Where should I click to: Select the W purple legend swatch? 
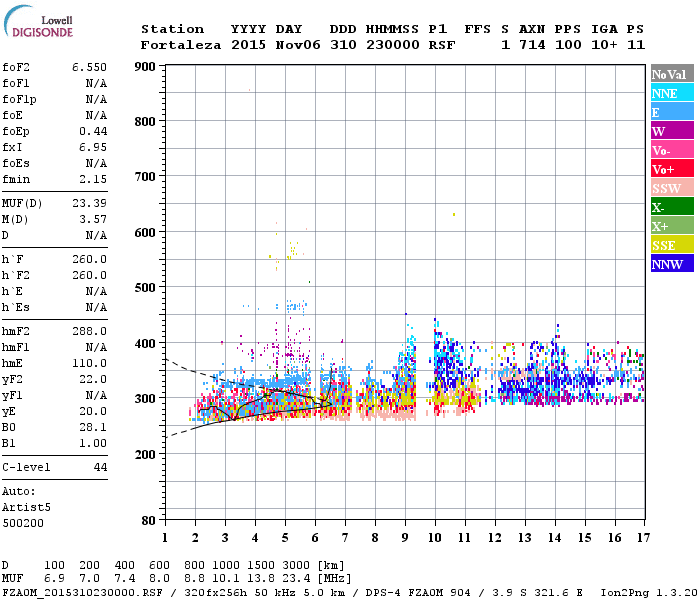click(672, 131)
